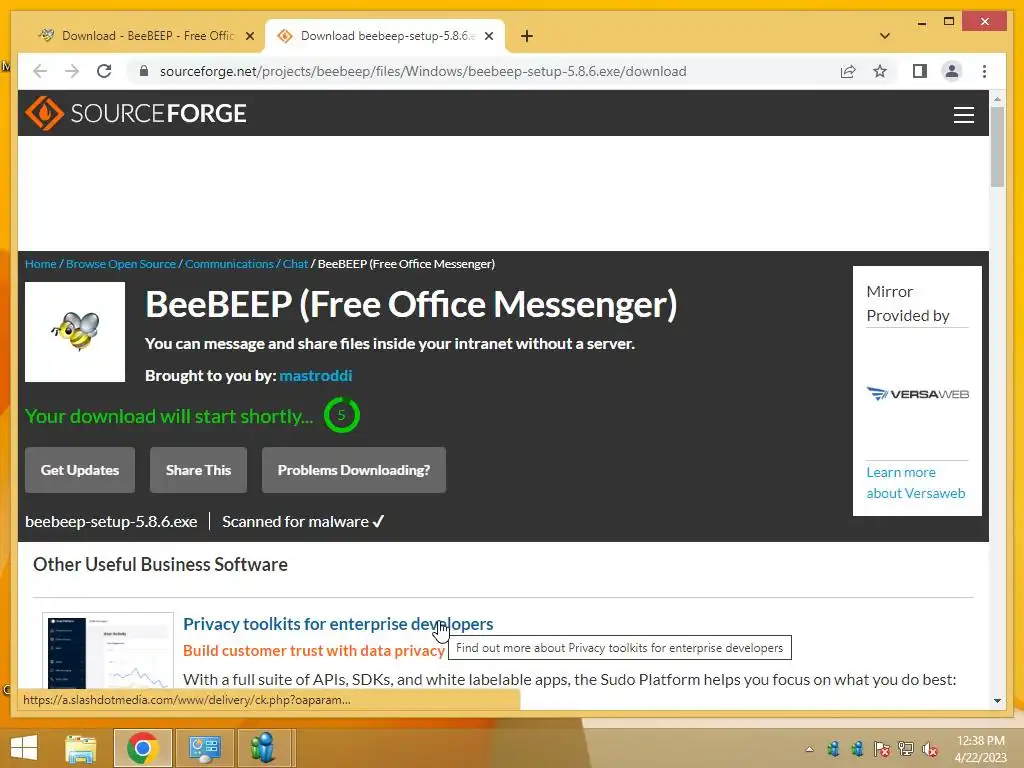1024x768 pixels.
Task: Click the network tray icon
Action: coord(905,749)
